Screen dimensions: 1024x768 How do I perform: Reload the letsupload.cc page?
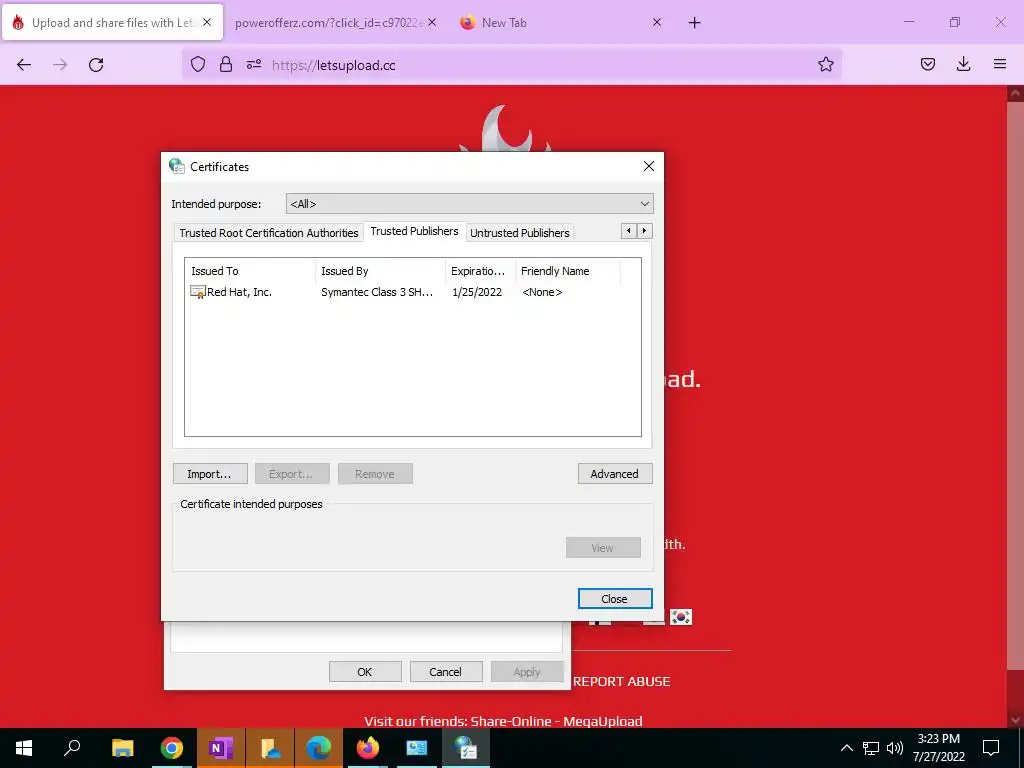coord(96,65)
